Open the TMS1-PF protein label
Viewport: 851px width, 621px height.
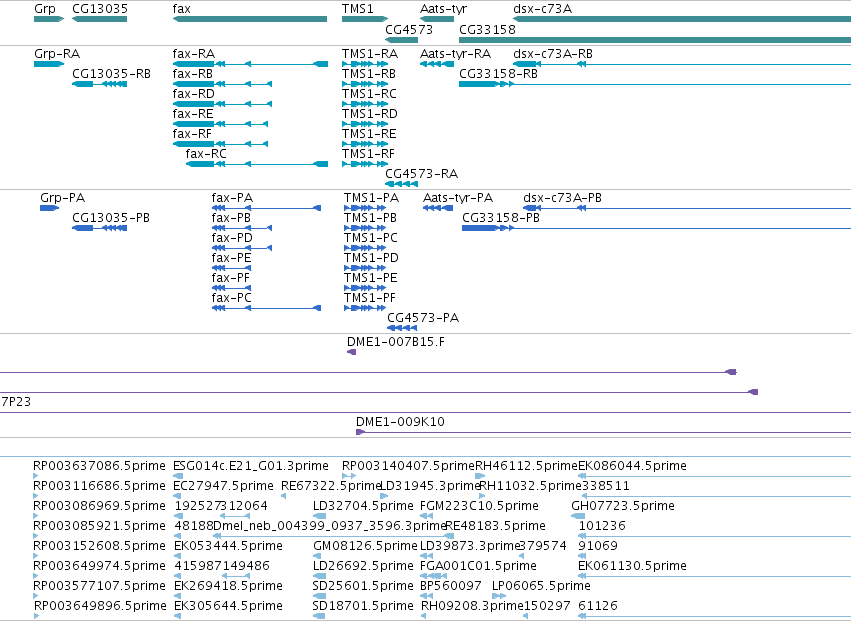(x=370, y=299)
